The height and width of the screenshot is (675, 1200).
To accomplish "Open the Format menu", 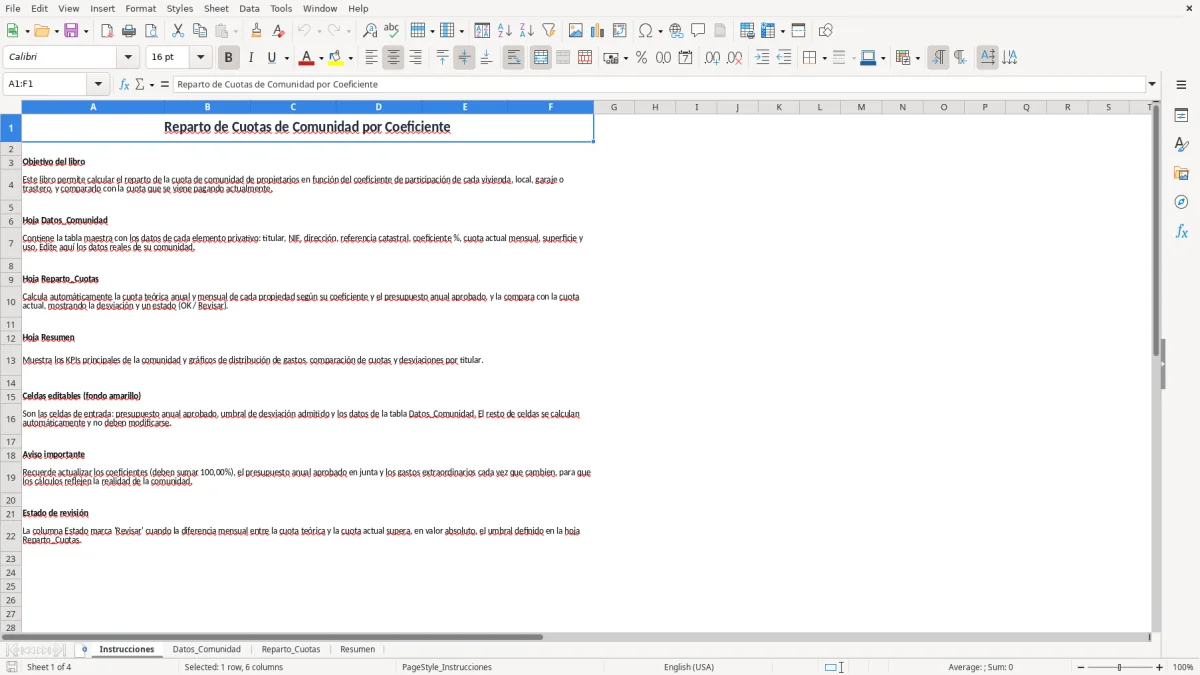I will pyautogui.click(x=140, y=8).
